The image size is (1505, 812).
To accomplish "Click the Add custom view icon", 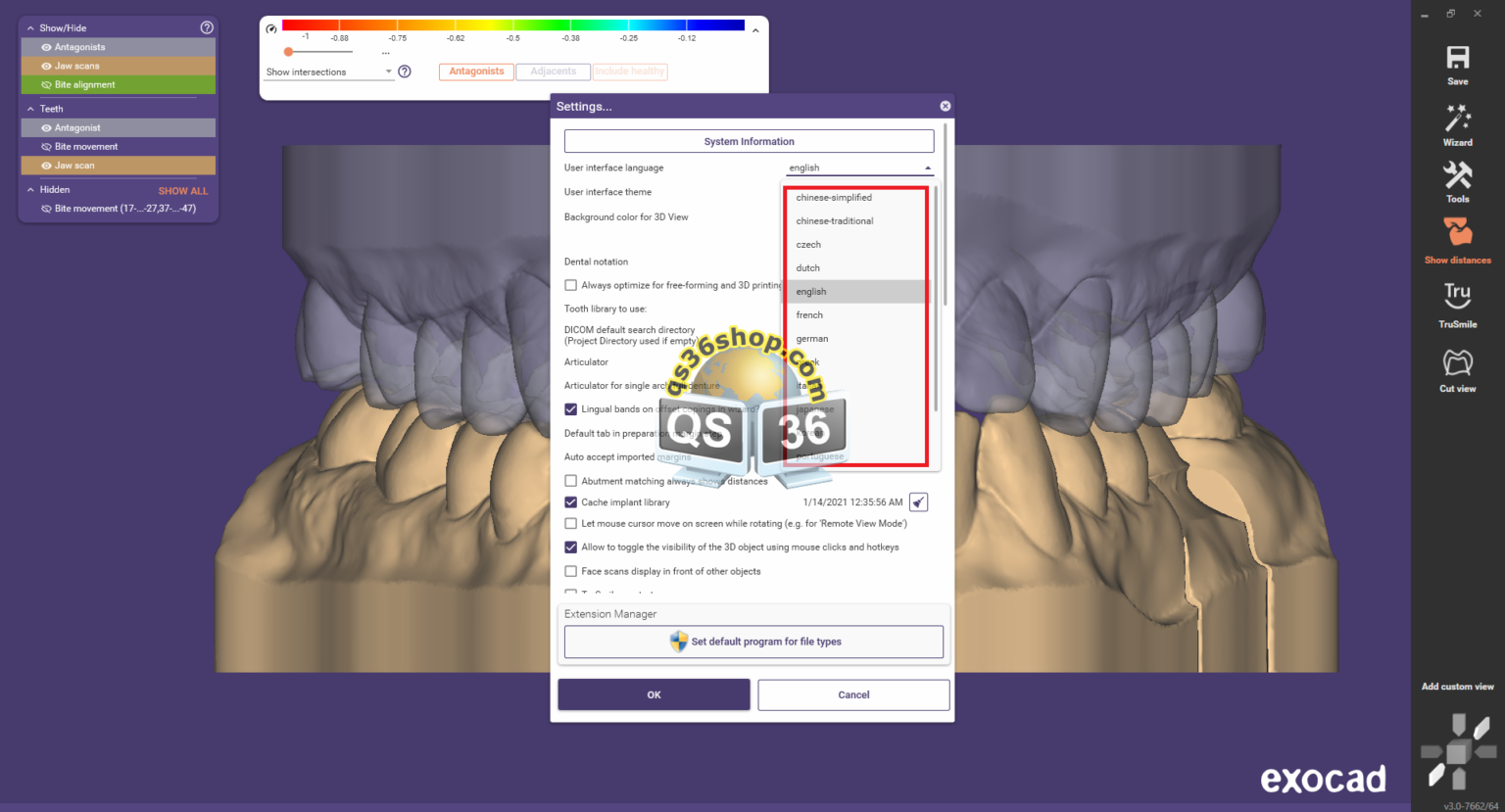I will (1457, 749).
